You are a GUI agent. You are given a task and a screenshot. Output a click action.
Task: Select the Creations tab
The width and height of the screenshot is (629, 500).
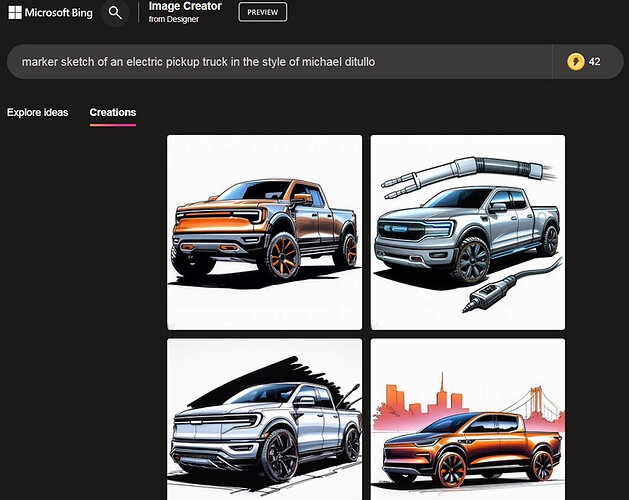coord(113,112)
